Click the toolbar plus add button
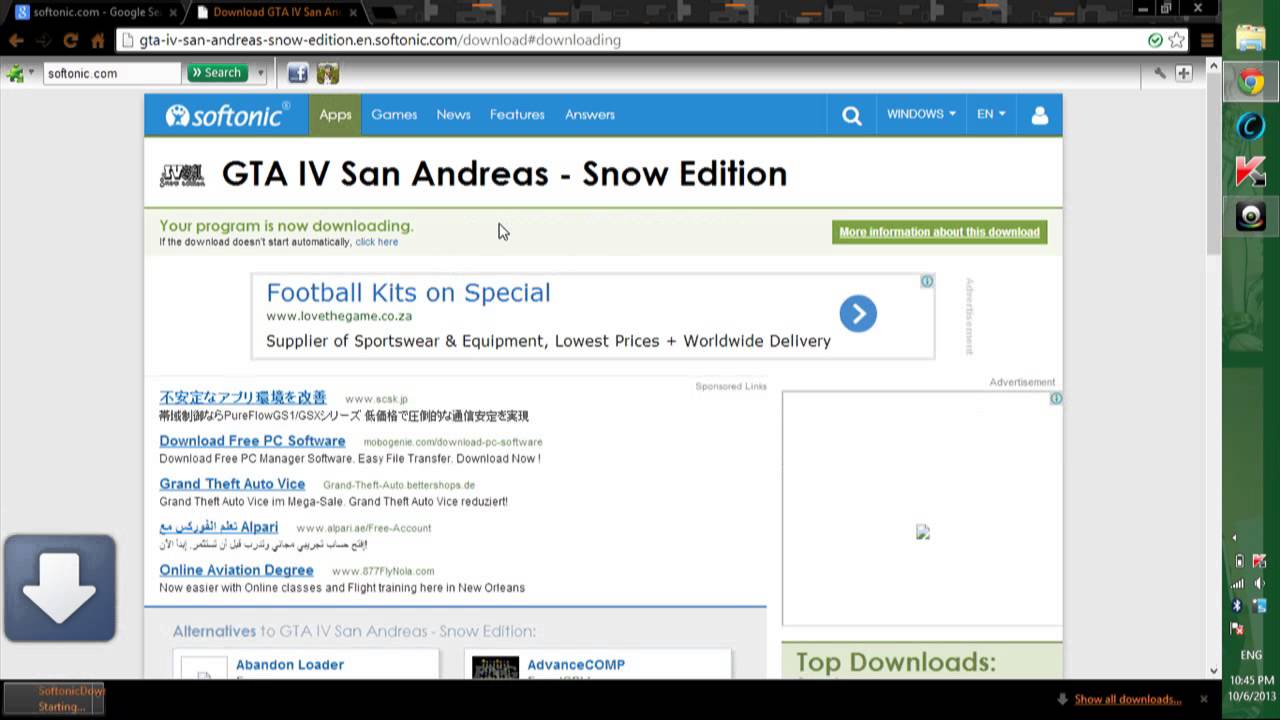This screenshot has height=720, width=1280. 1184,73
